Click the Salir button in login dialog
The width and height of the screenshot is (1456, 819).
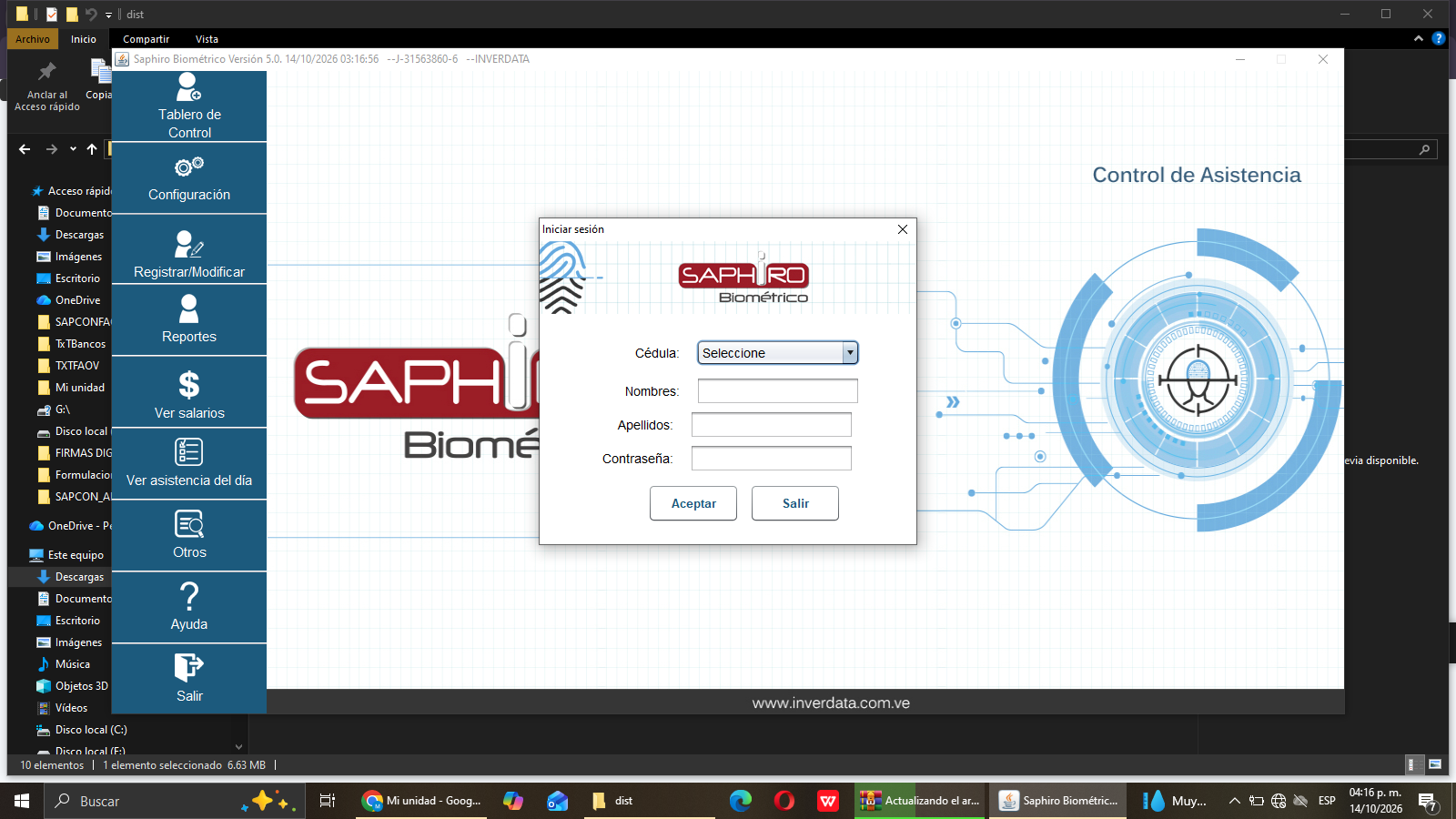[795, 503]
